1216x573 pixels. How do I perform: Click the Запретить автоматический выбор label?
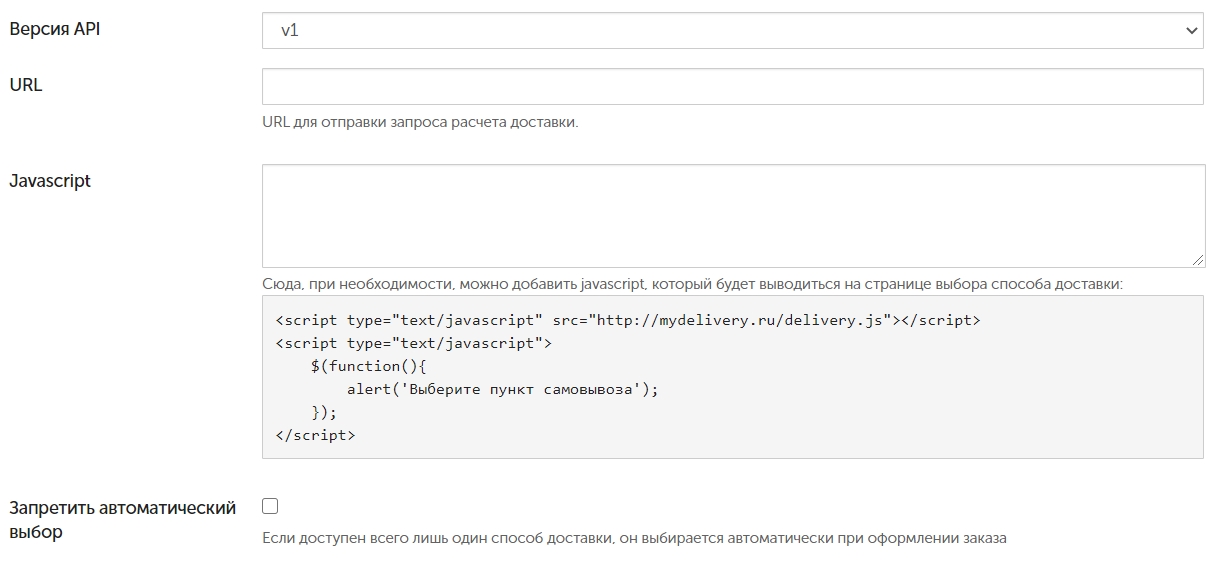click(x=123, y=520)
